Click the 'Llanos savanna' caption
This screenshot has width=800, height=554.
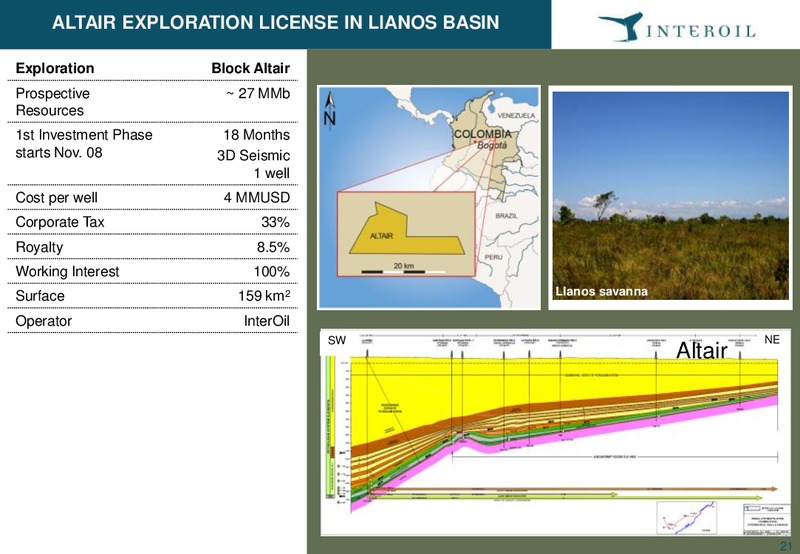point(602,291)
